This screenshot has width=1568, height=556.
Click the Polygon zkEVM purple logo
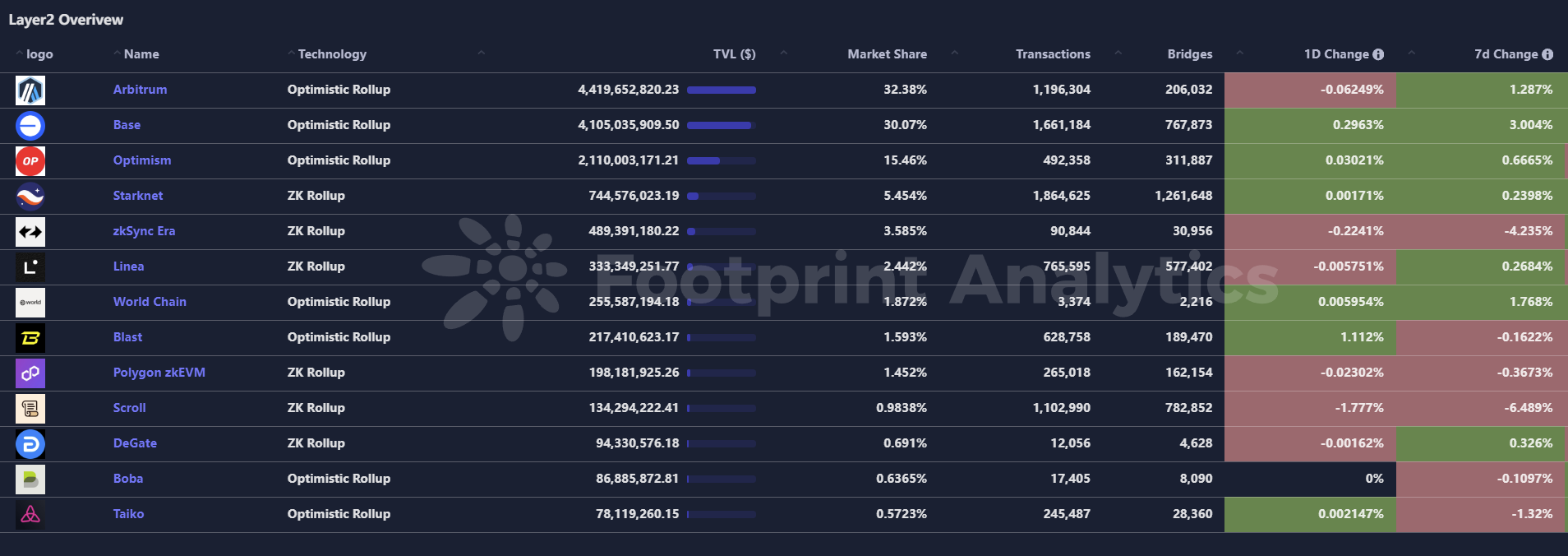point(30,373)
